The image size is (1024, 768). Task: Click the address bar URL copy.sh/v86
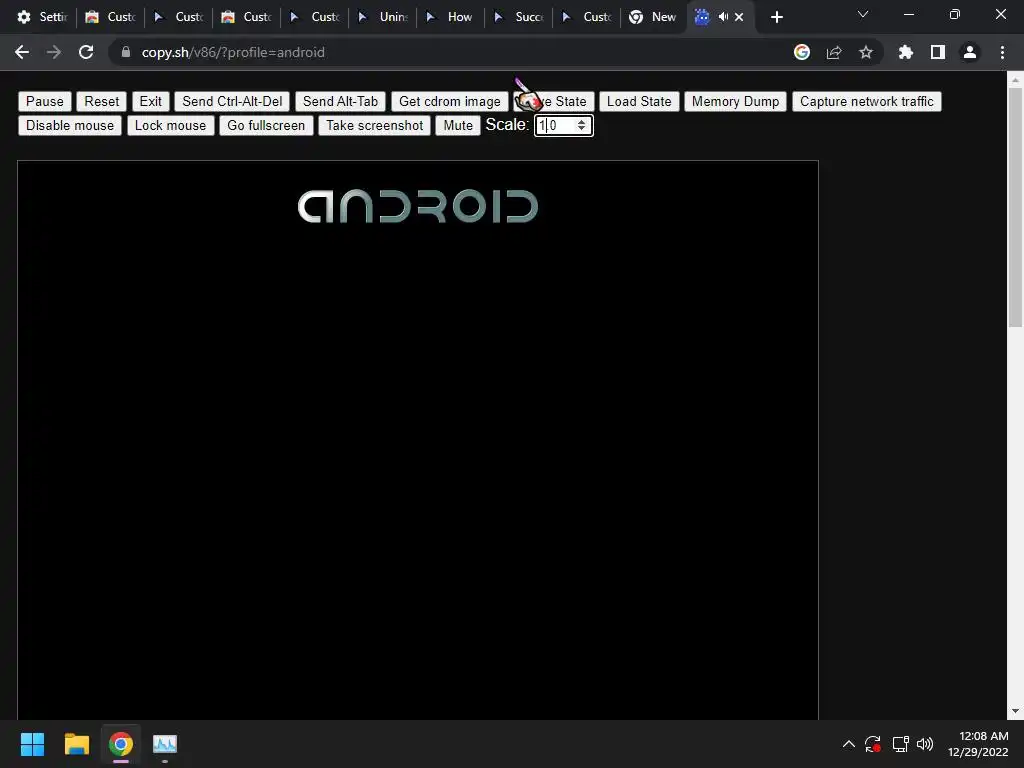click(x=233, y=52)
